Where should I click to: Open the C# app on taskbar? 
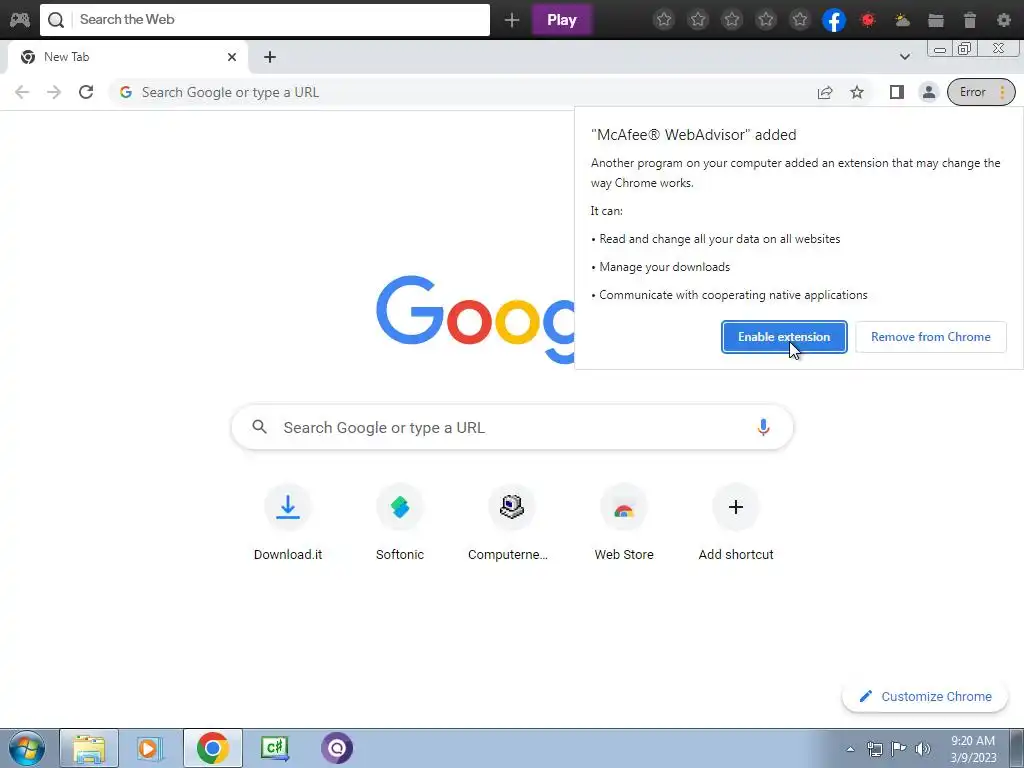(274, 748)
